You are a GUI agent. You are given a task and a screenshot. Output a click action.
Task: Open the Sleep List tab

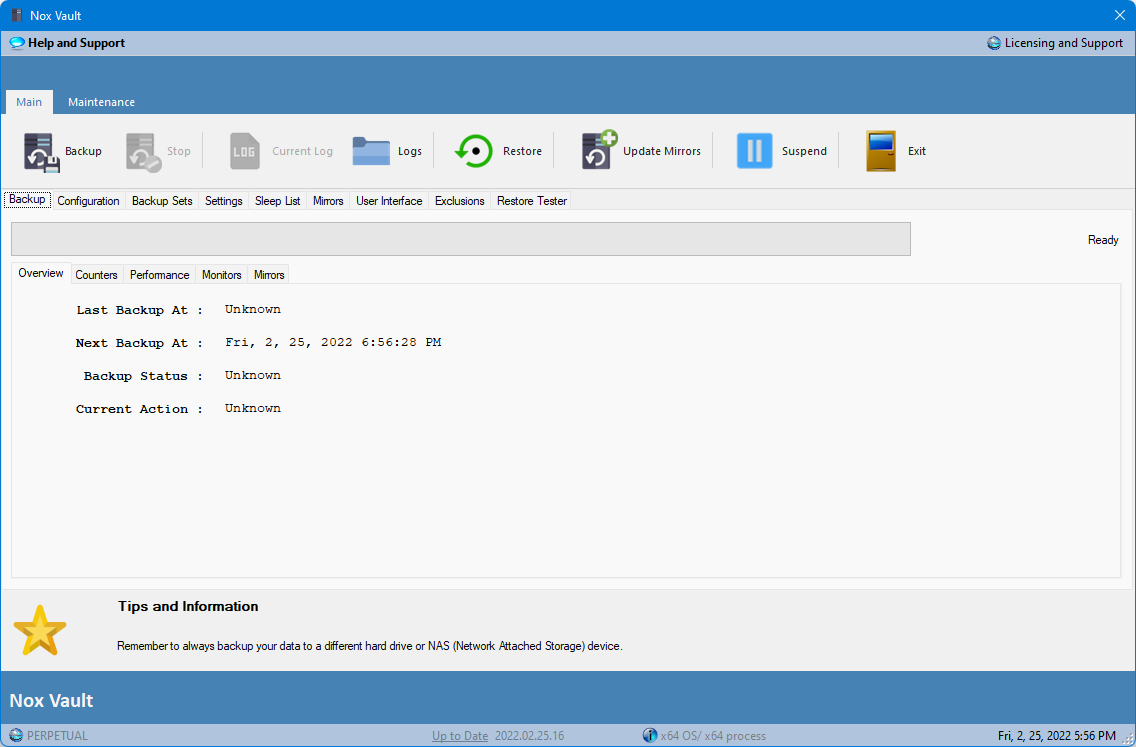pyautogui.click(x=277, y=201)
